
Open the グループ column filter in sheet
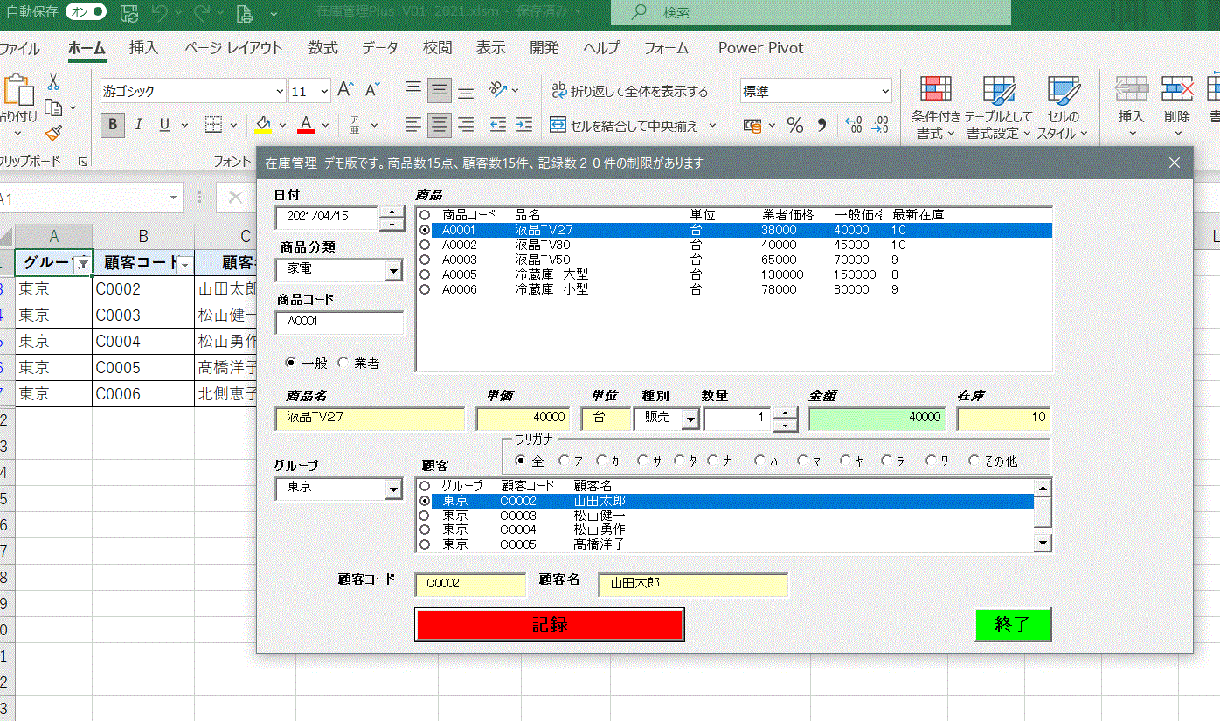[x=83, y=263]
